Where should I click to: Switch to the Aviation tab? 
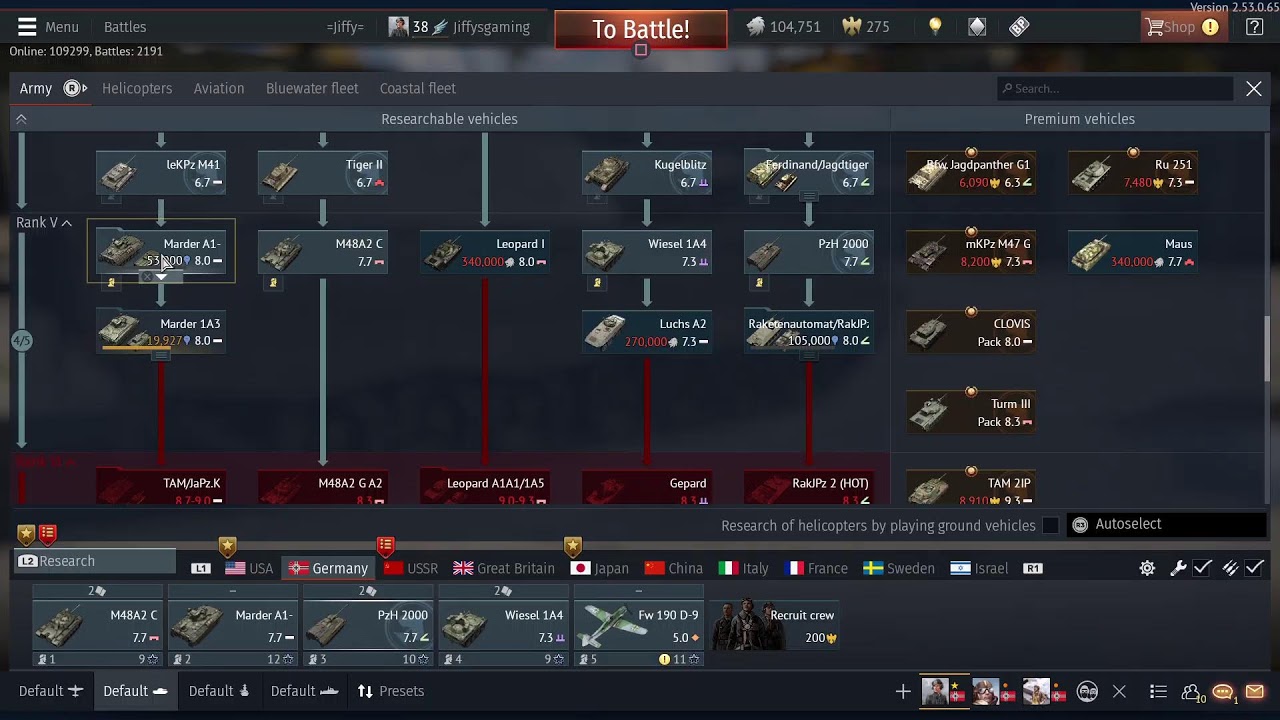(x=219, y=88)
